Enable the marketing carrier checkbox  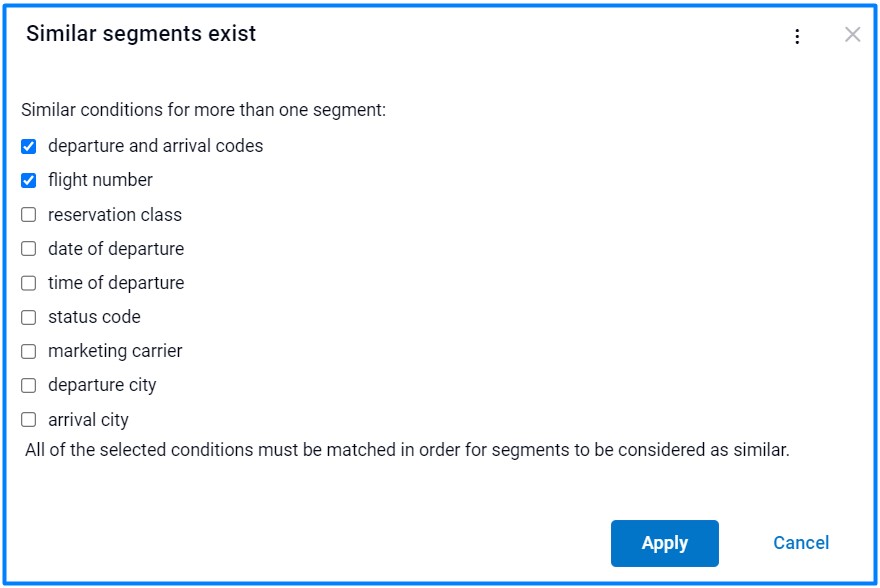(29, 351)
